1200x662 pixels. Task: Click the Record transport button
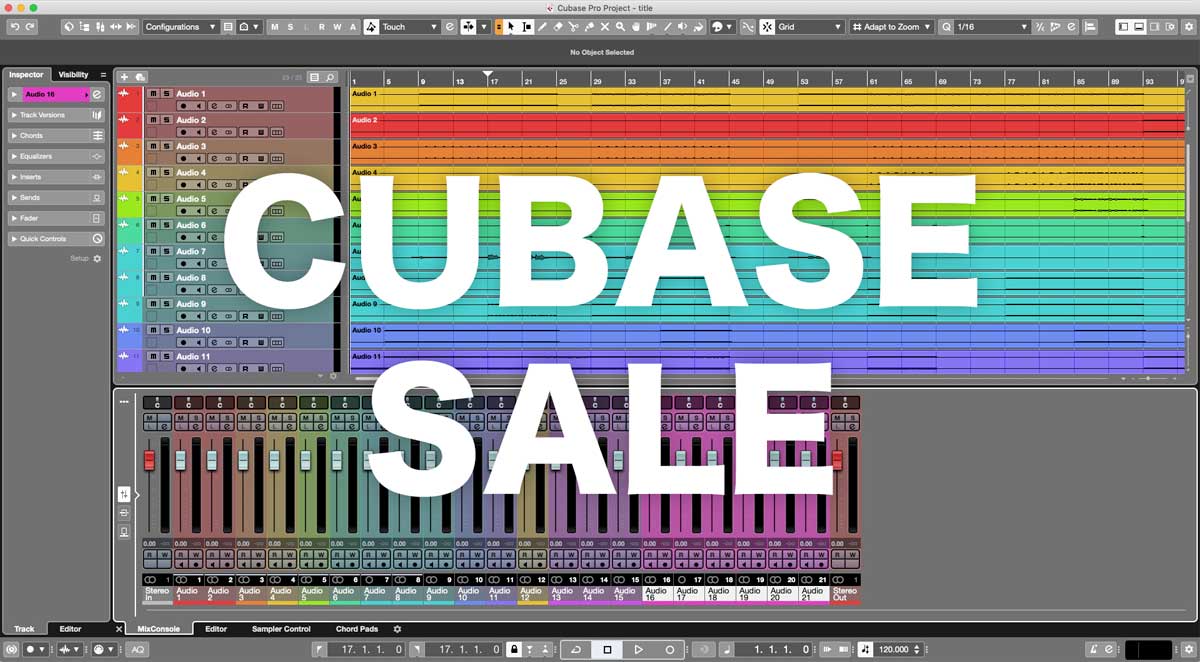tap(669, 649)
